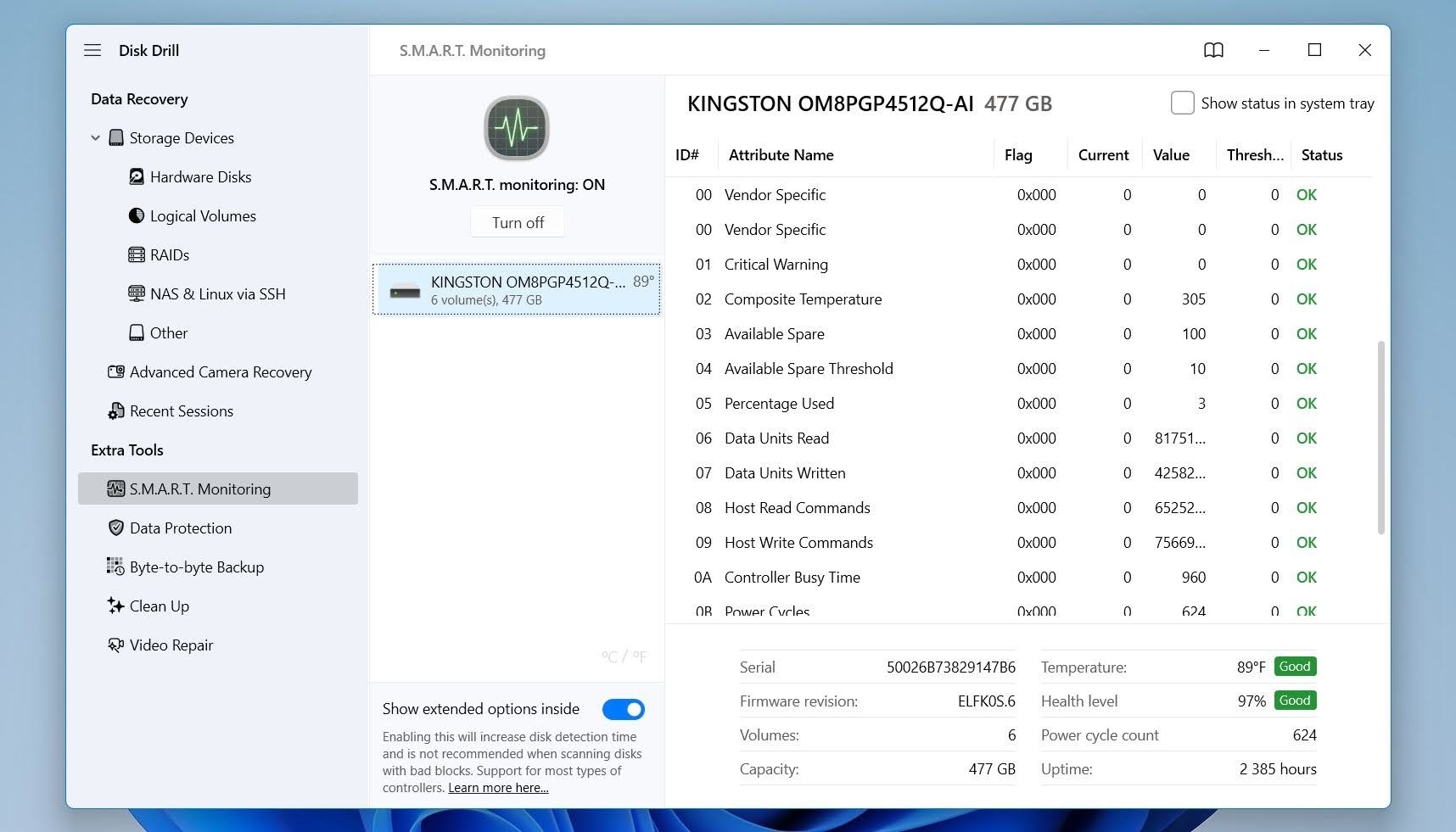Click the Good badge beside Temperature
The image size is (1456, 832).
[1295, 667]
